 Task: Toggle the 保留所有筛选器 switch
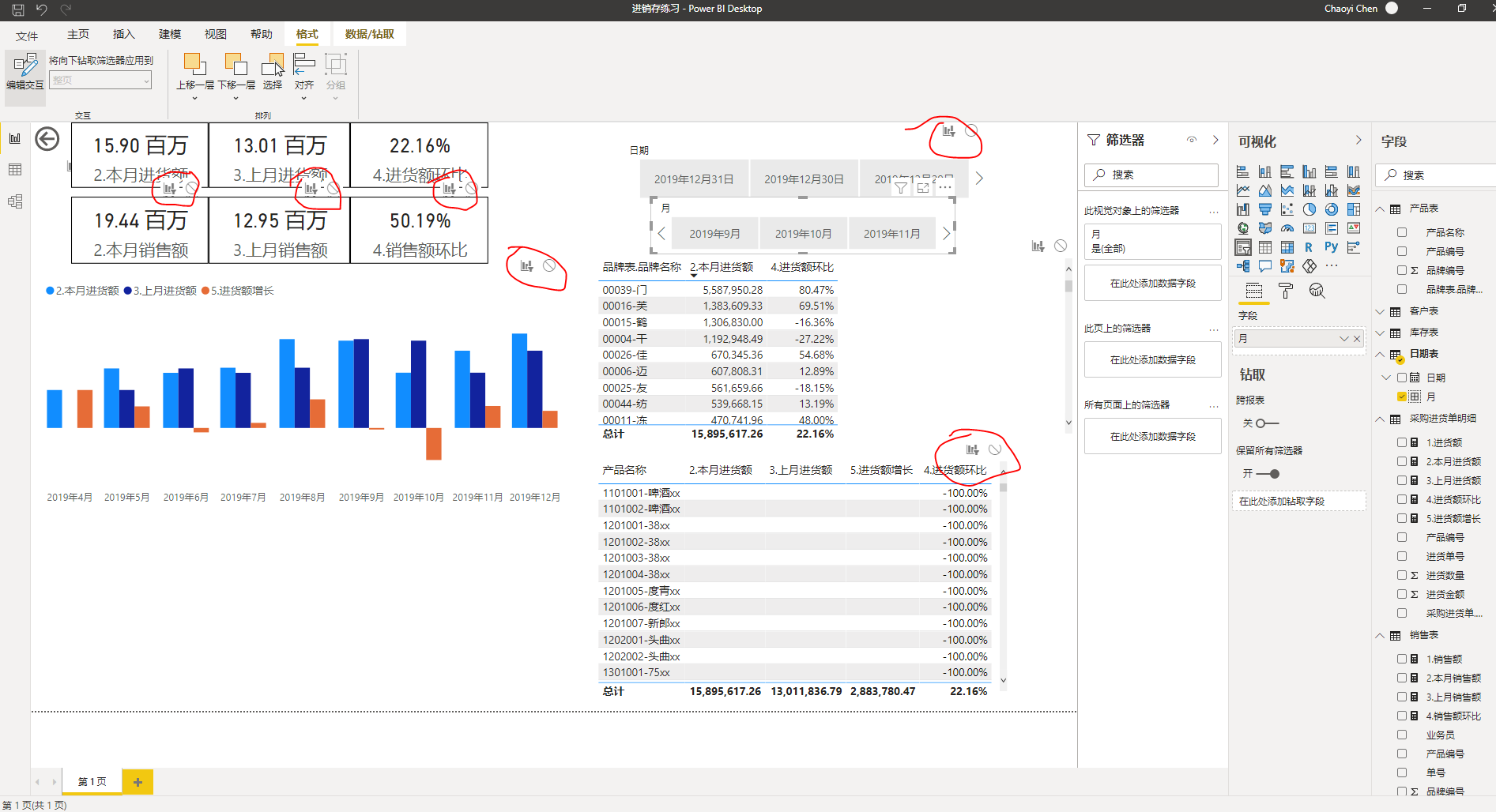(1268, 474)
